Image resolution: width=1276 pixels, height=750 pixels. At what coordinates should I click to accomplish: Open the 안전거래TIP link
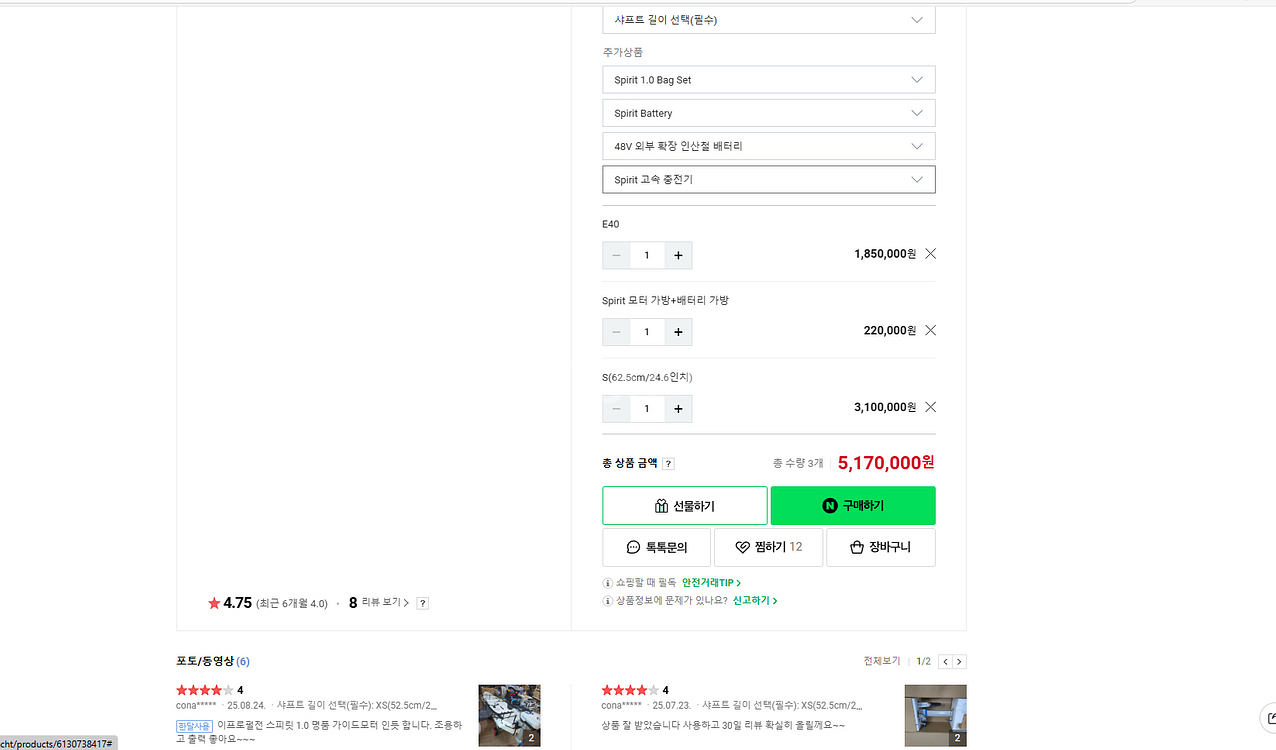tap(710, 582)
